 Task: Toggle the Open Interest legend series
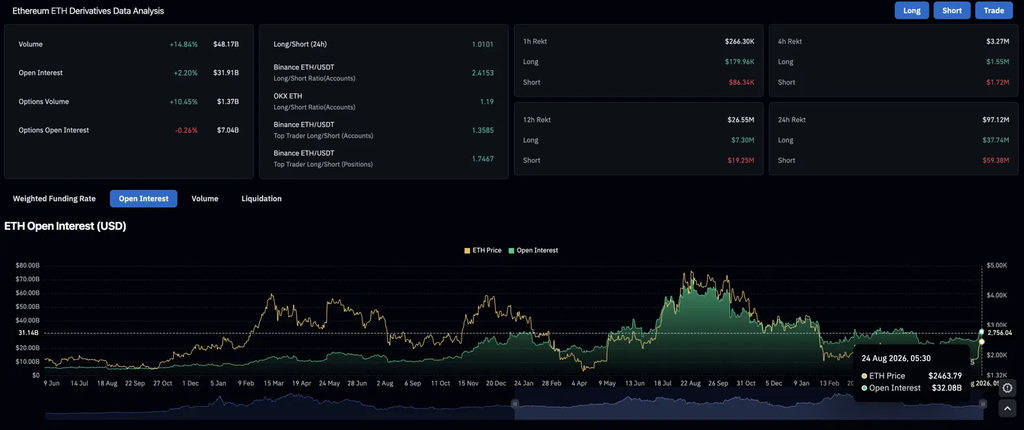click(x=534, y=250)
